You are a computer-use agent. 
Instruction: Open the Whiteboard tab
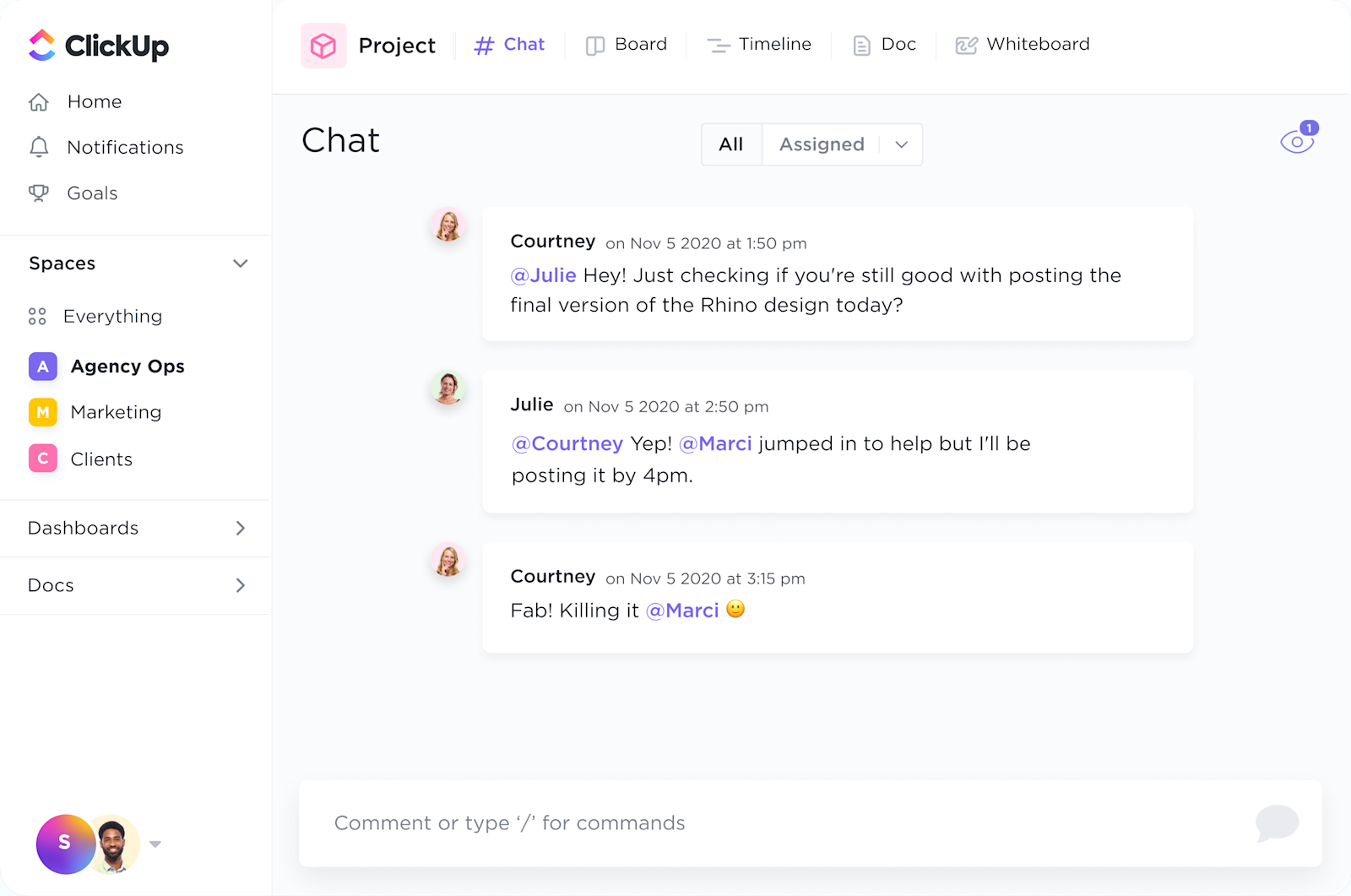click(1022, 44)
